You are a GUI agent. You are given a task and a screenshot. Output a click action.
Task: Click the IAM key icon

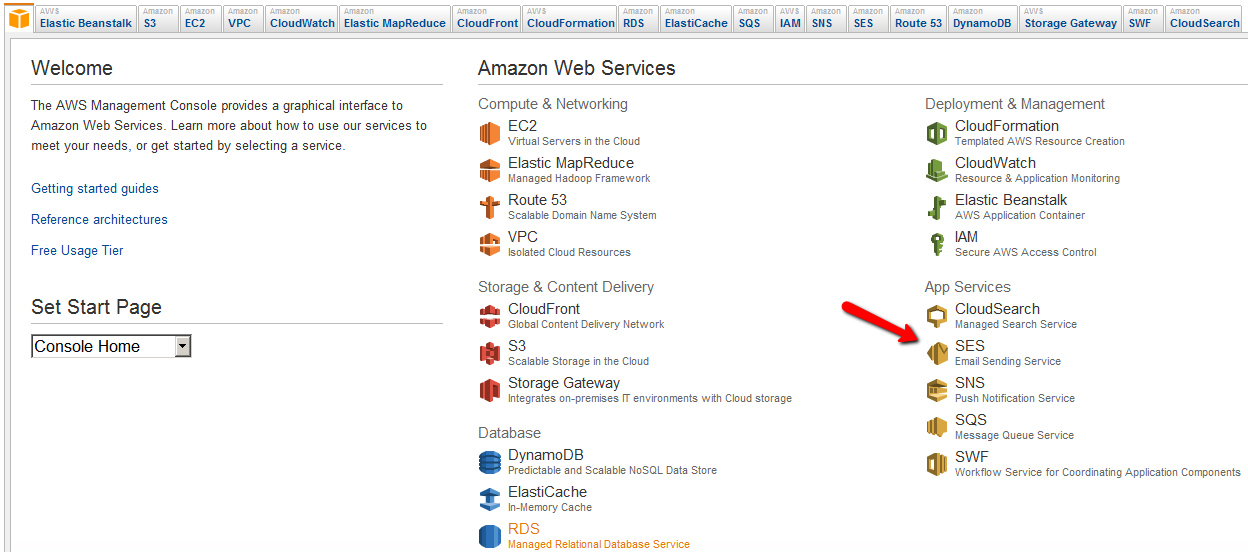coord(936,244)
